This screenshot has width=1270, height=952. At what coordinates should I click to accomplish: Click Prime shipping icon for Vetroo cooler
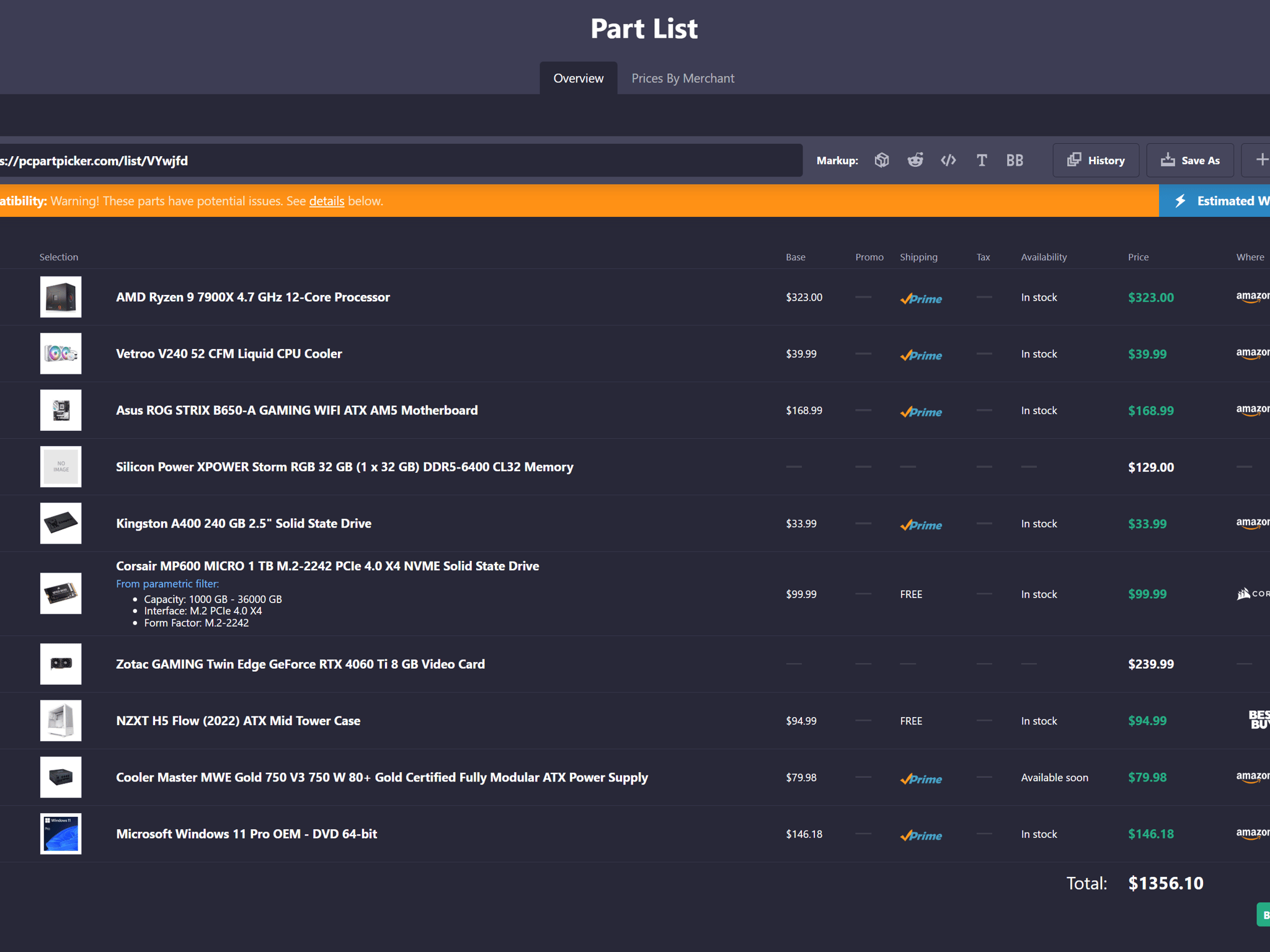pyautogui.click(x=921, y=355)
